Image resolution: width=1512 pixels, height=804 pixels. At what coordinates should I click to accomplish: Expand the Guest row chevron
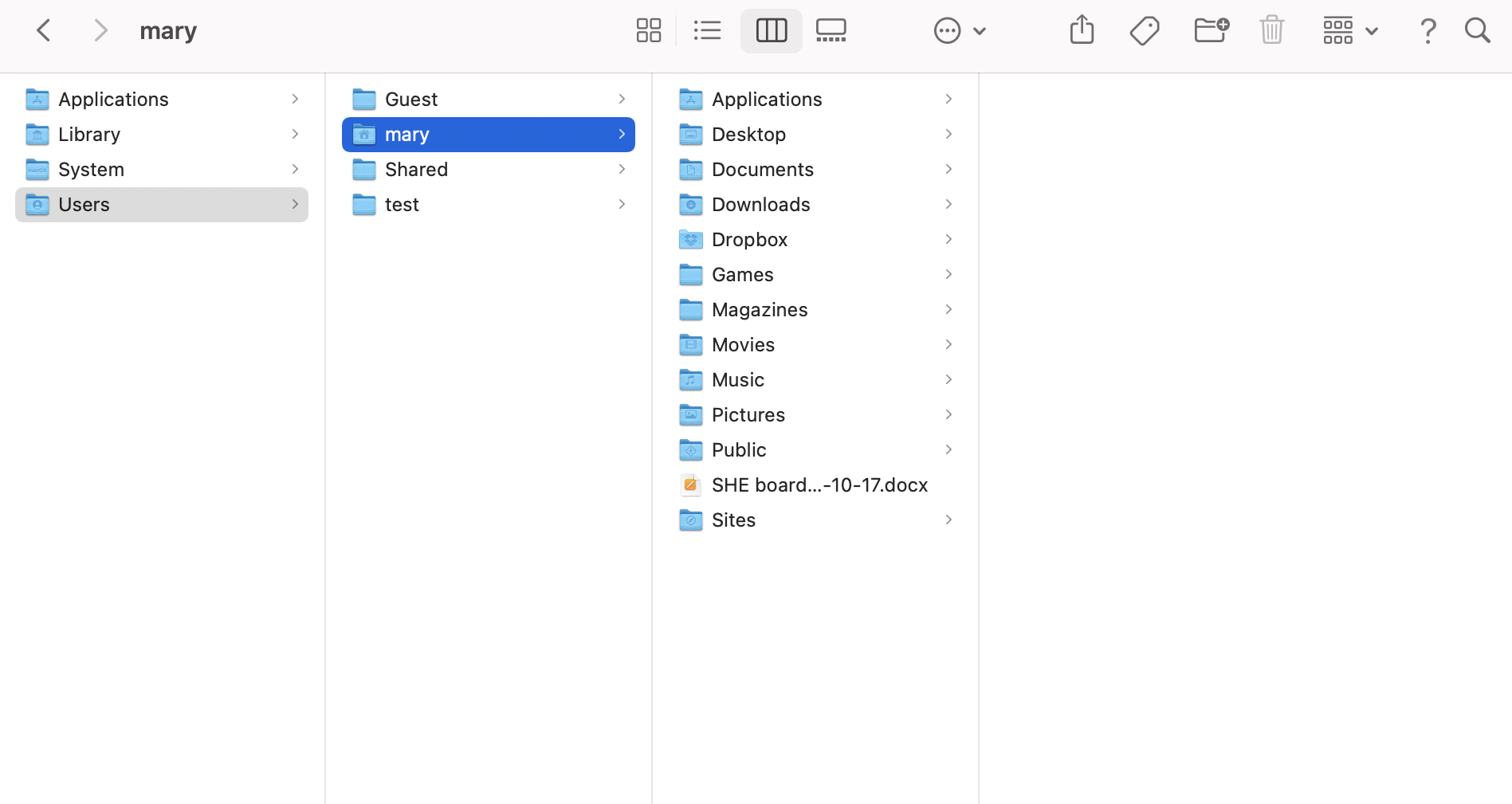point(622,99)
